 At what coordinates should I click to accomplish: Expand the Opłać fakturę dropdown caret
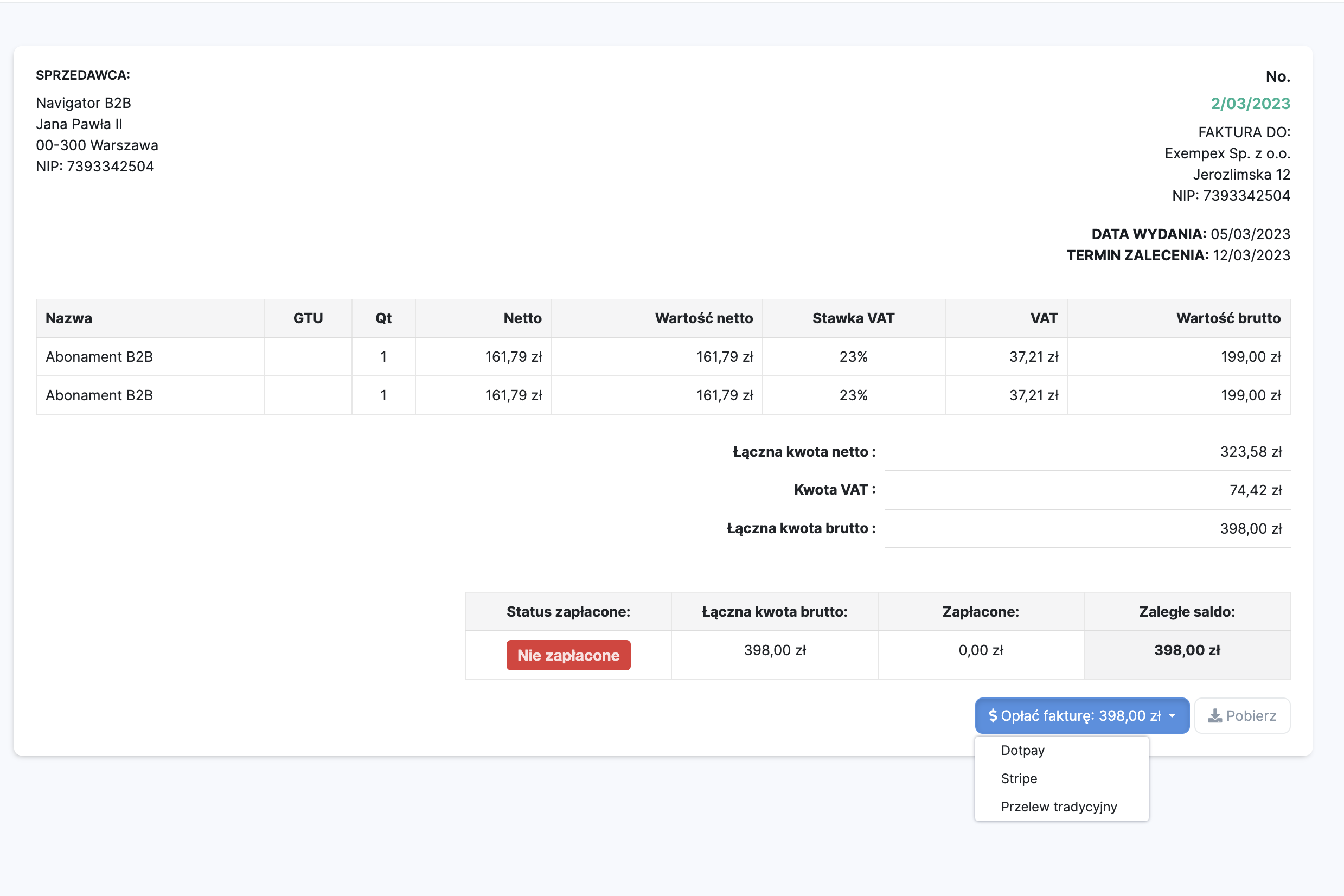pos(1172,716)
